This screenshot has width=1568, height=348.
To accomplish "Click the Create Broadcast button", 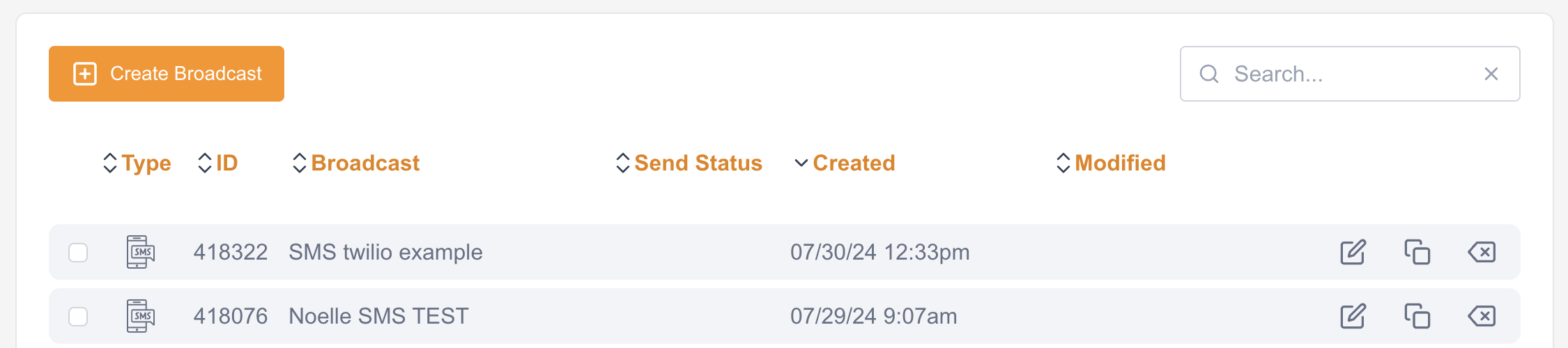I will tap(167, 74).
